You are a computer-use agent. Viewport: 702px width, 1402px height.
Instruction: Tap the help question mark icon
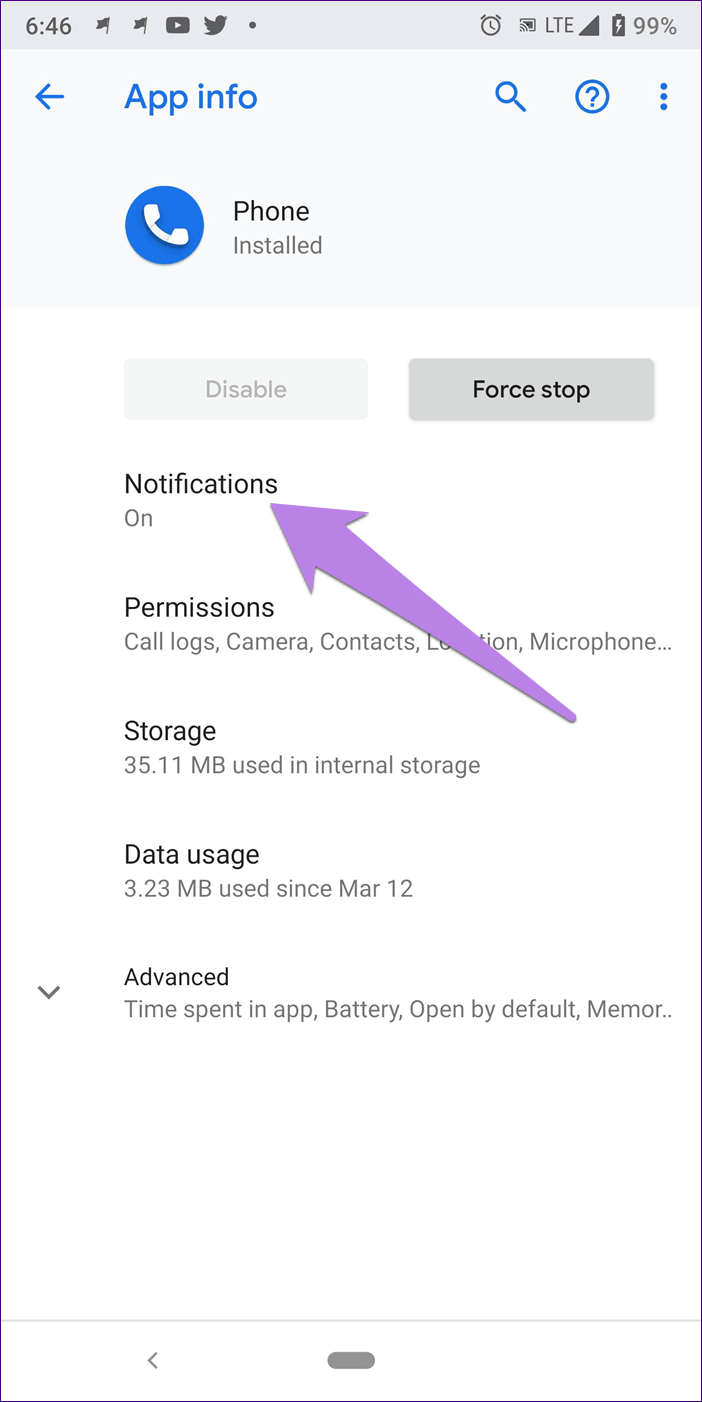(592, 97)
